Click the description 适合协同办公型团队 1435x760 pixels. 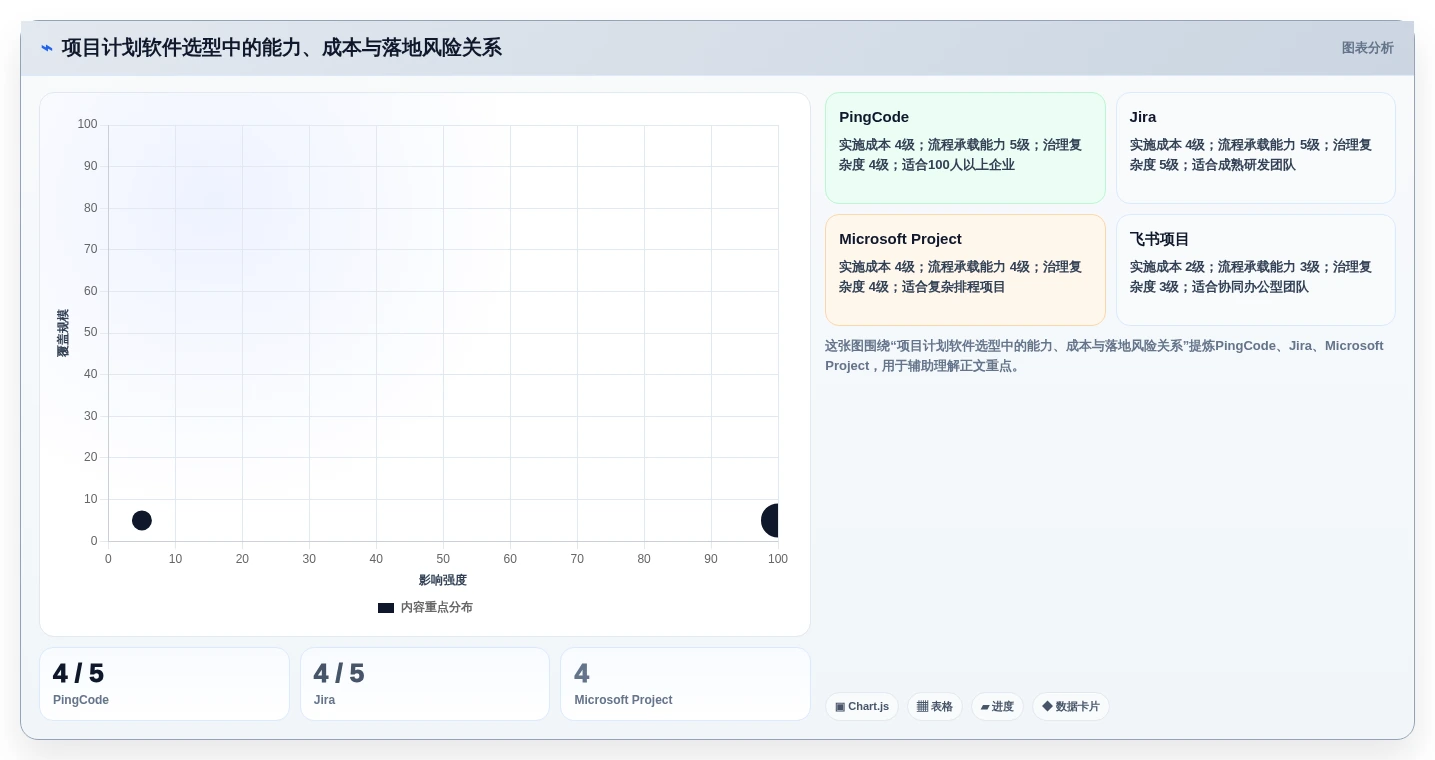[1250, 287]
